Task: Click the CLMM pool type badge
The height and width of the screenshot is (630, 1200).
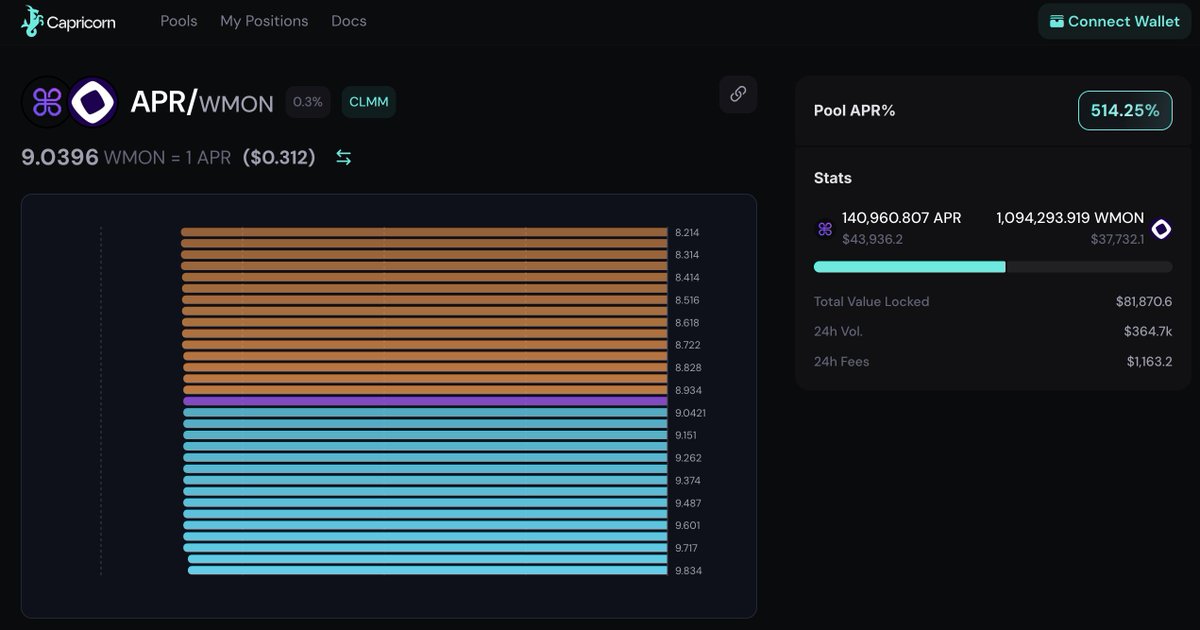Action: (369, 102)
